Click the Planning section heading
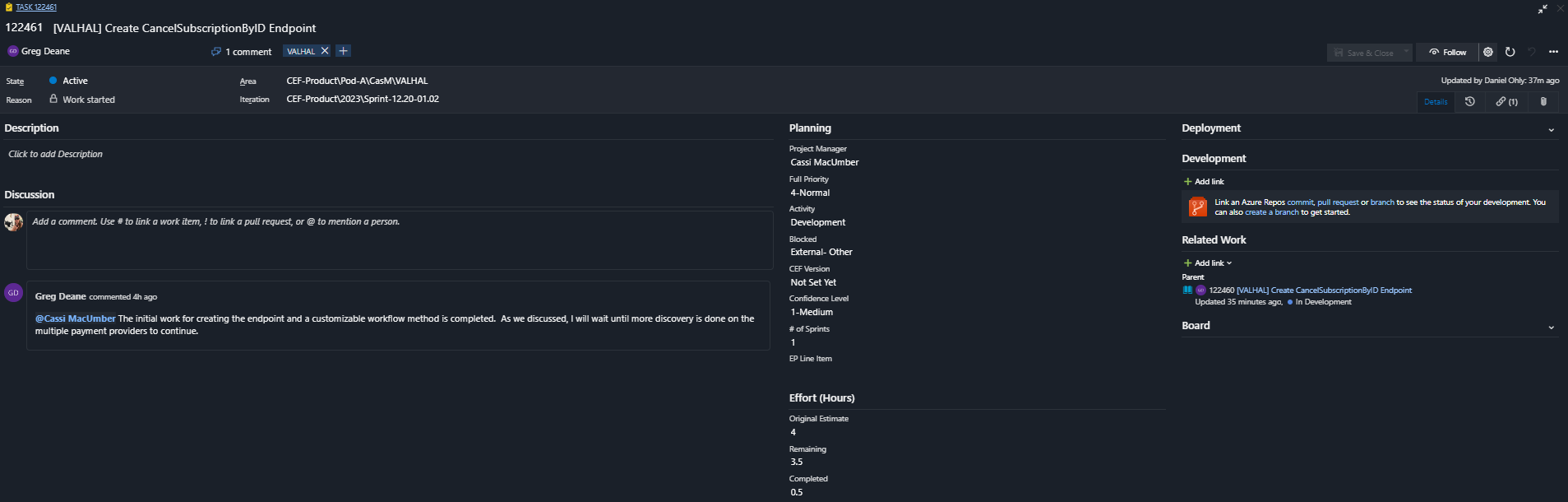The image size is (1568, 502). (x=810, y=128)
